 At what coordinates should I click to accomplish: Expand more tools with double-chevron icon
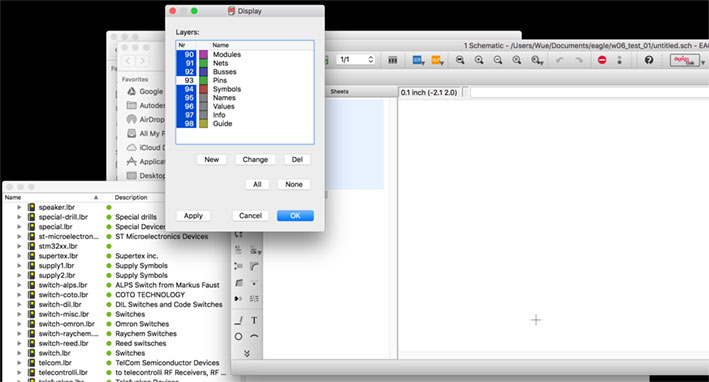click(247, 354)
